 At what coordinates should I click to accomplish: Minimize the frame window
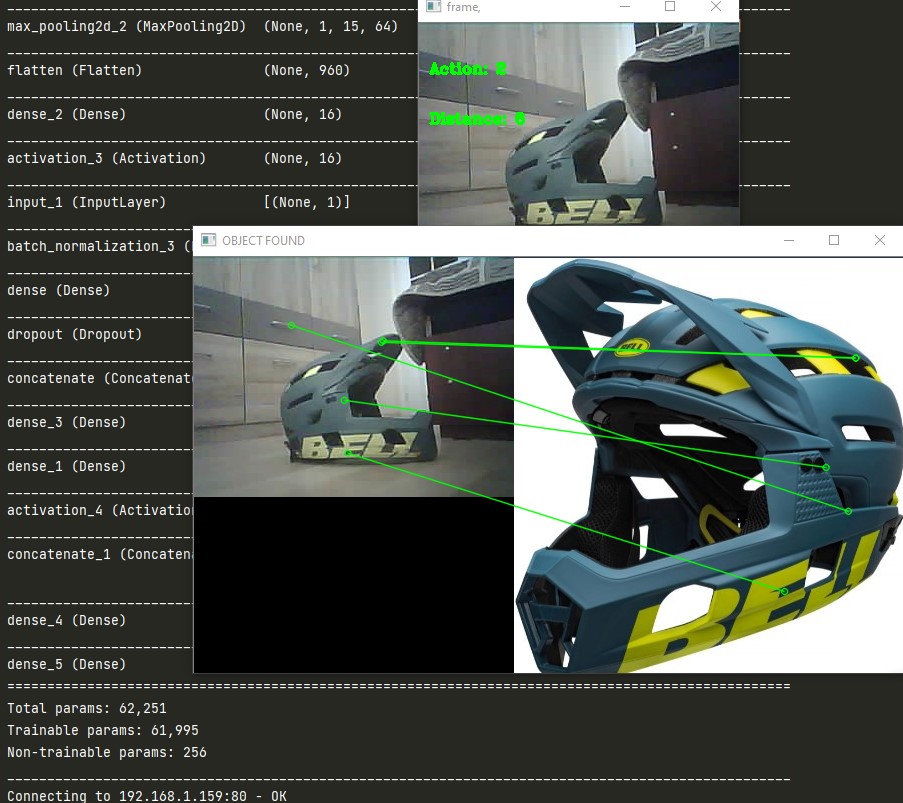coord(627,8)
